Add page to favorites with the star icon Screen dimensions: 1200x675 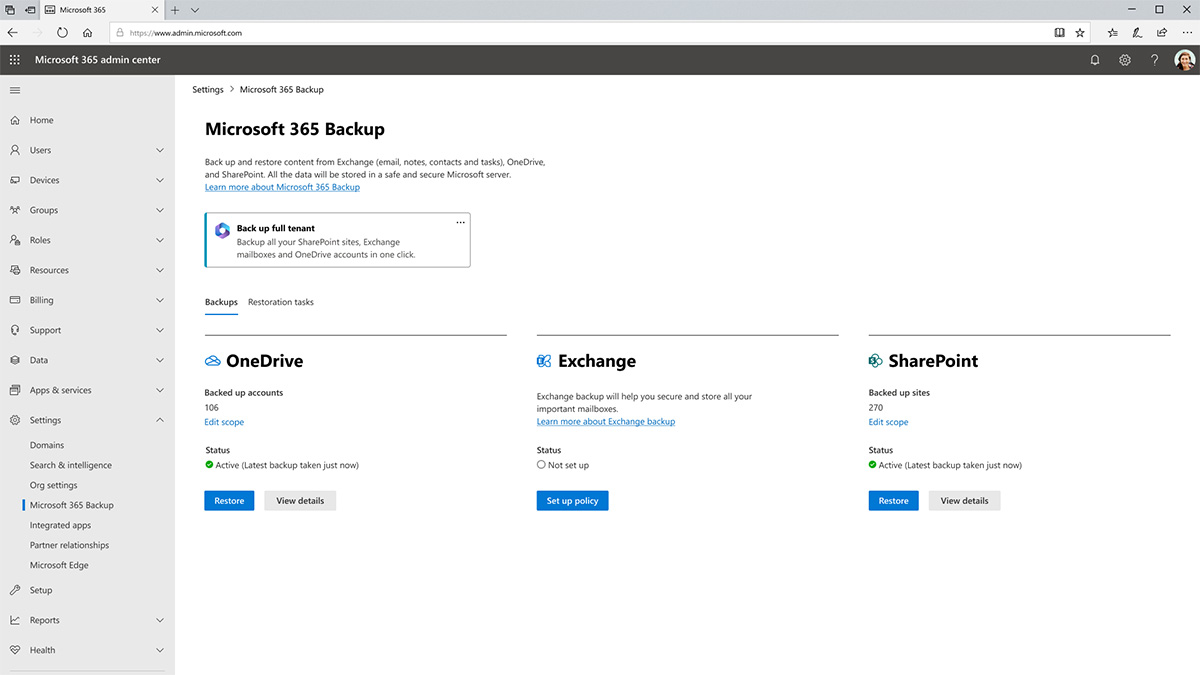(1079, 32)
